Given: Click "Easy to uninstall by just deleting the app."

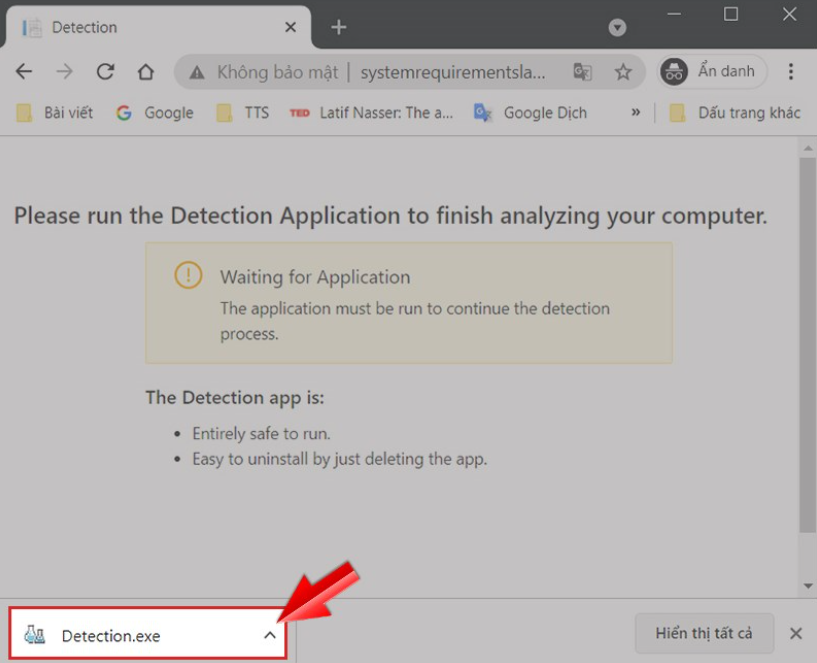Looking at the screenshot, I should click(340, 459).
